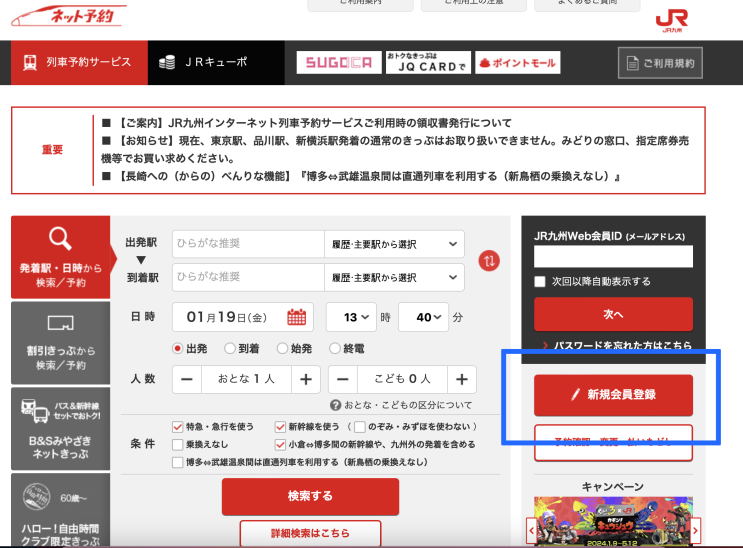Open the JRキューポ tab
The height and width of the screenshot is (548, 743).
click(216, 63)
